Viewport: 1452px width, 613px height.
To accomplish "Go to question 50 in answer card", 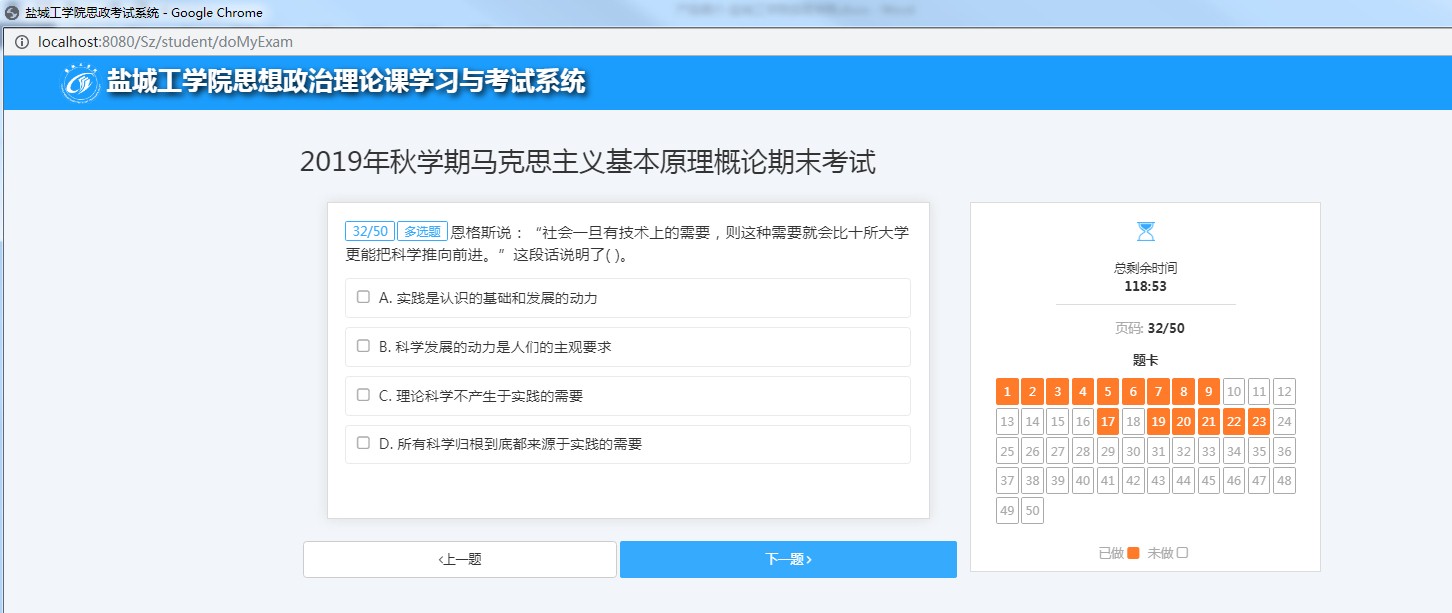I will (1032, 511).
